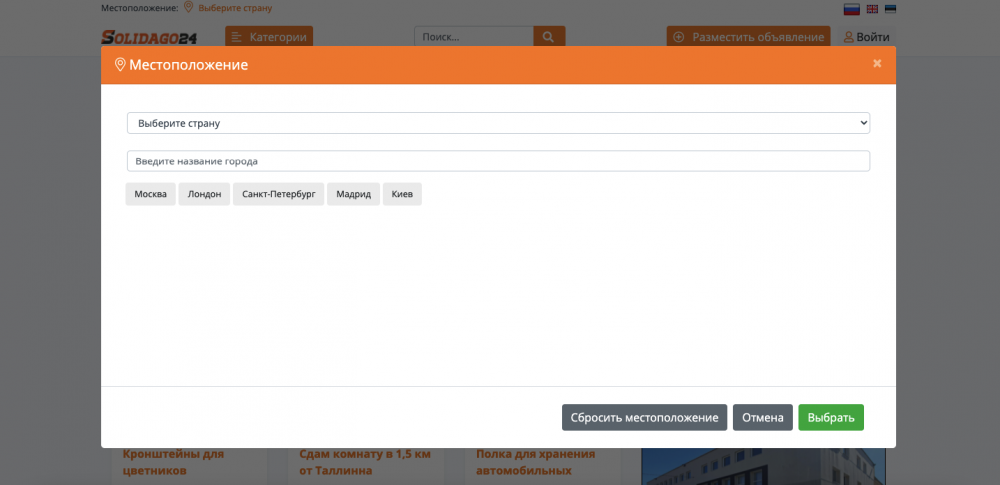Click the Отмена button
This screenshot has width=1000, height=485.
coord(763,417)
